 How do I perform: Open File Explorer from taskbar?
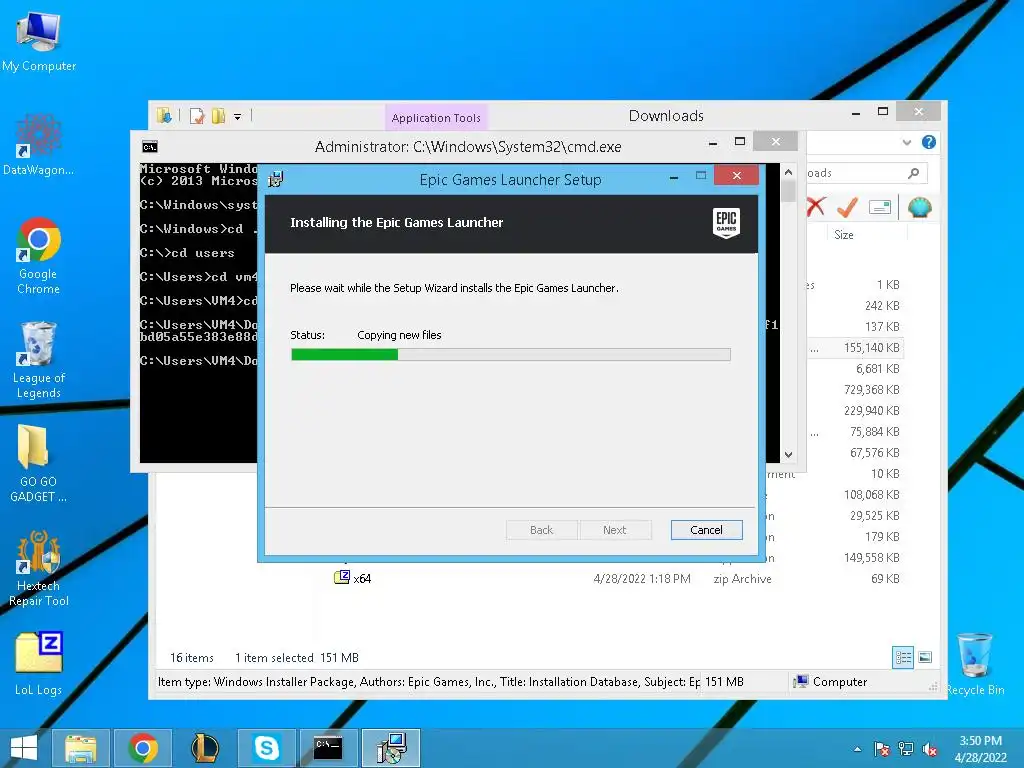(81, 748)
